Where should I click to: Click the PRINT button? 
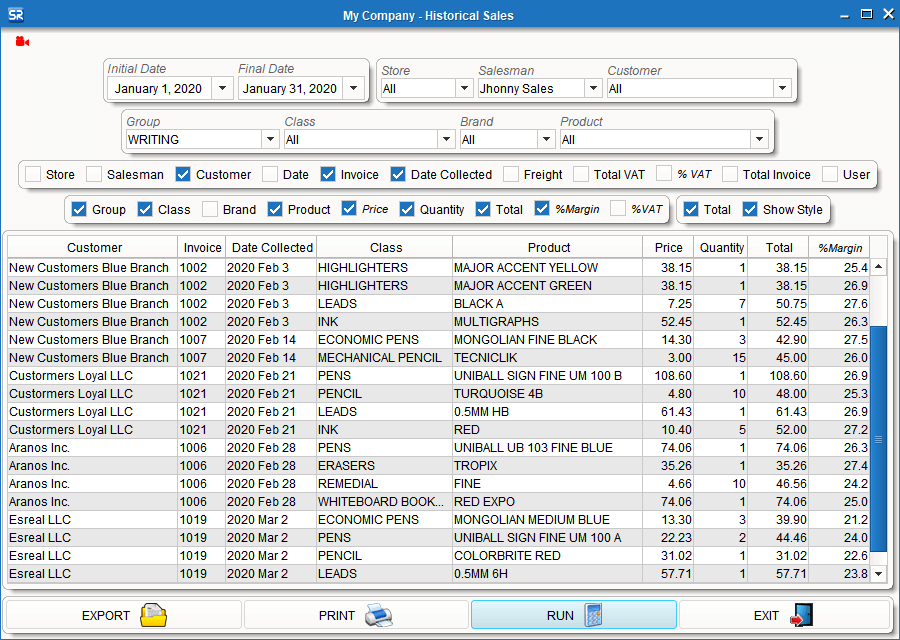pyautogui.click(x=356, y=615)
